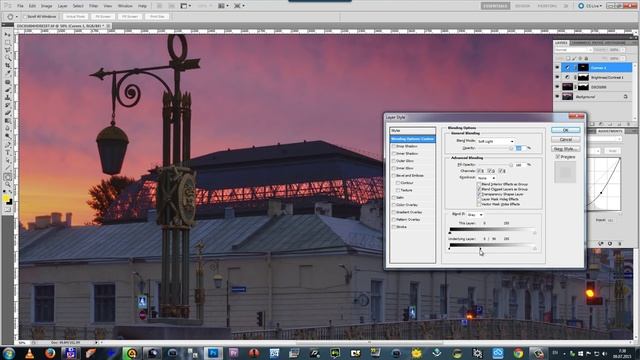Viewport: 640px width, 360px height.
Task: Click the New Style button
Action: click(x=565, y=149)
